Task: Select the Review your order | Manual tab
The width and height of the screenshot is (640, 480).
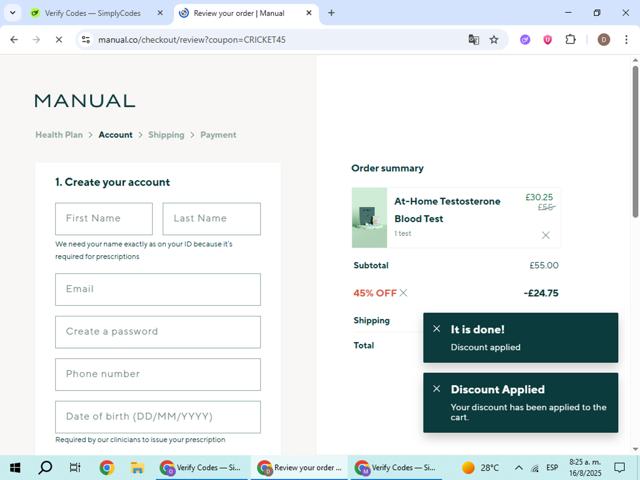Action: pyautogui.click(x=239, y=13)
